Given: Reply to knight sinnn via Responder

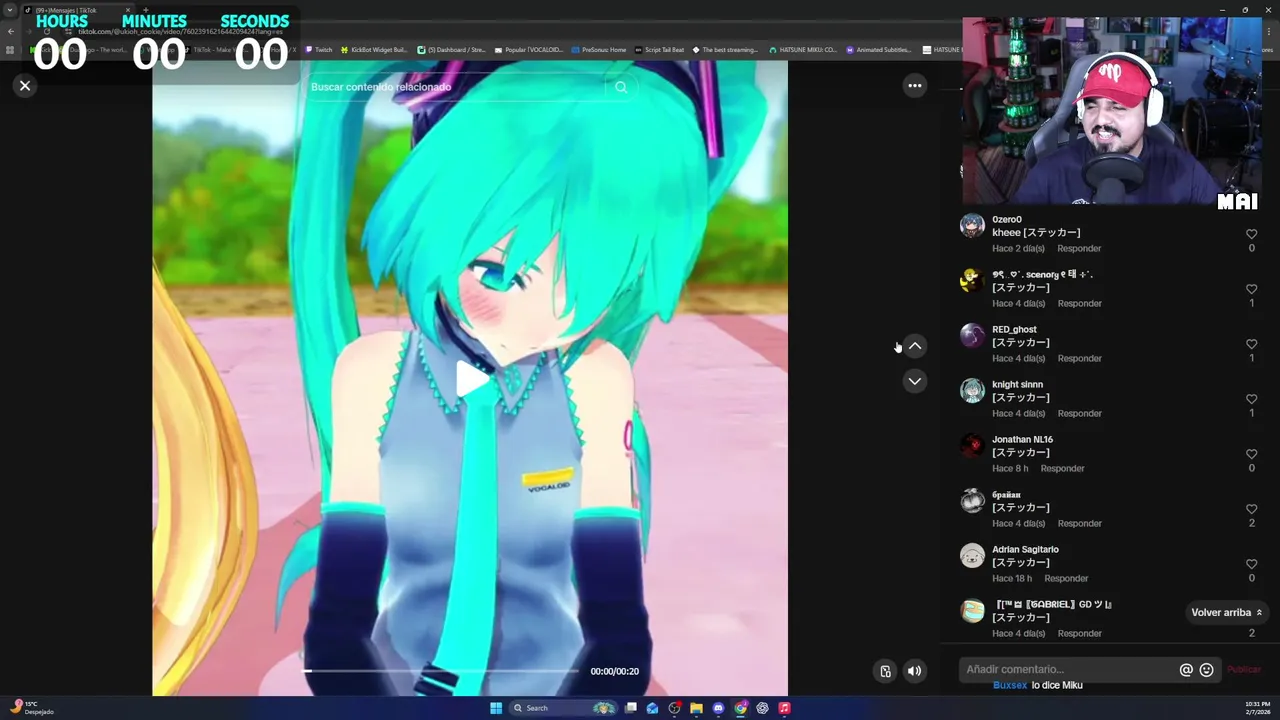Looking at the screenshot, I should 1079,413.
